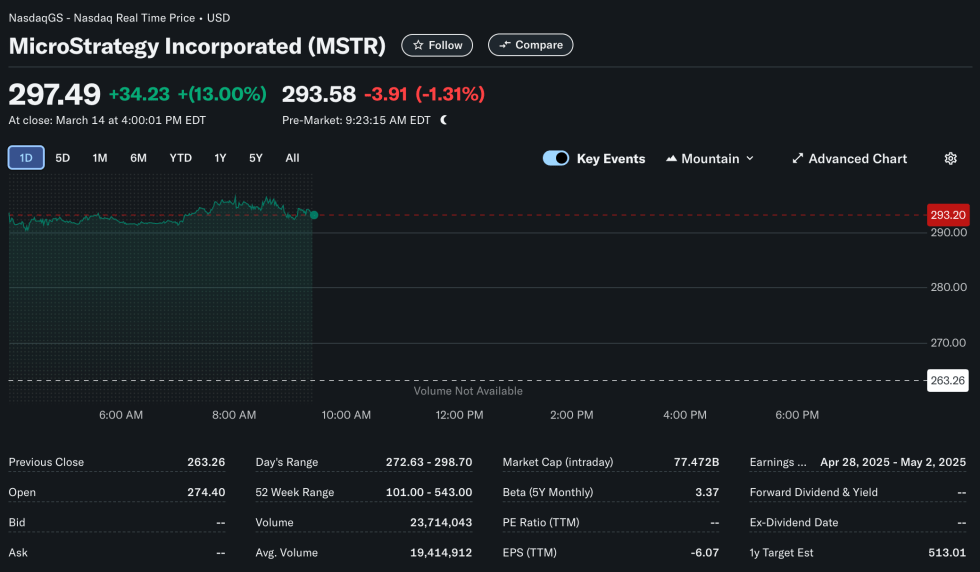Click the compare arrows icon

pos(505,45)
